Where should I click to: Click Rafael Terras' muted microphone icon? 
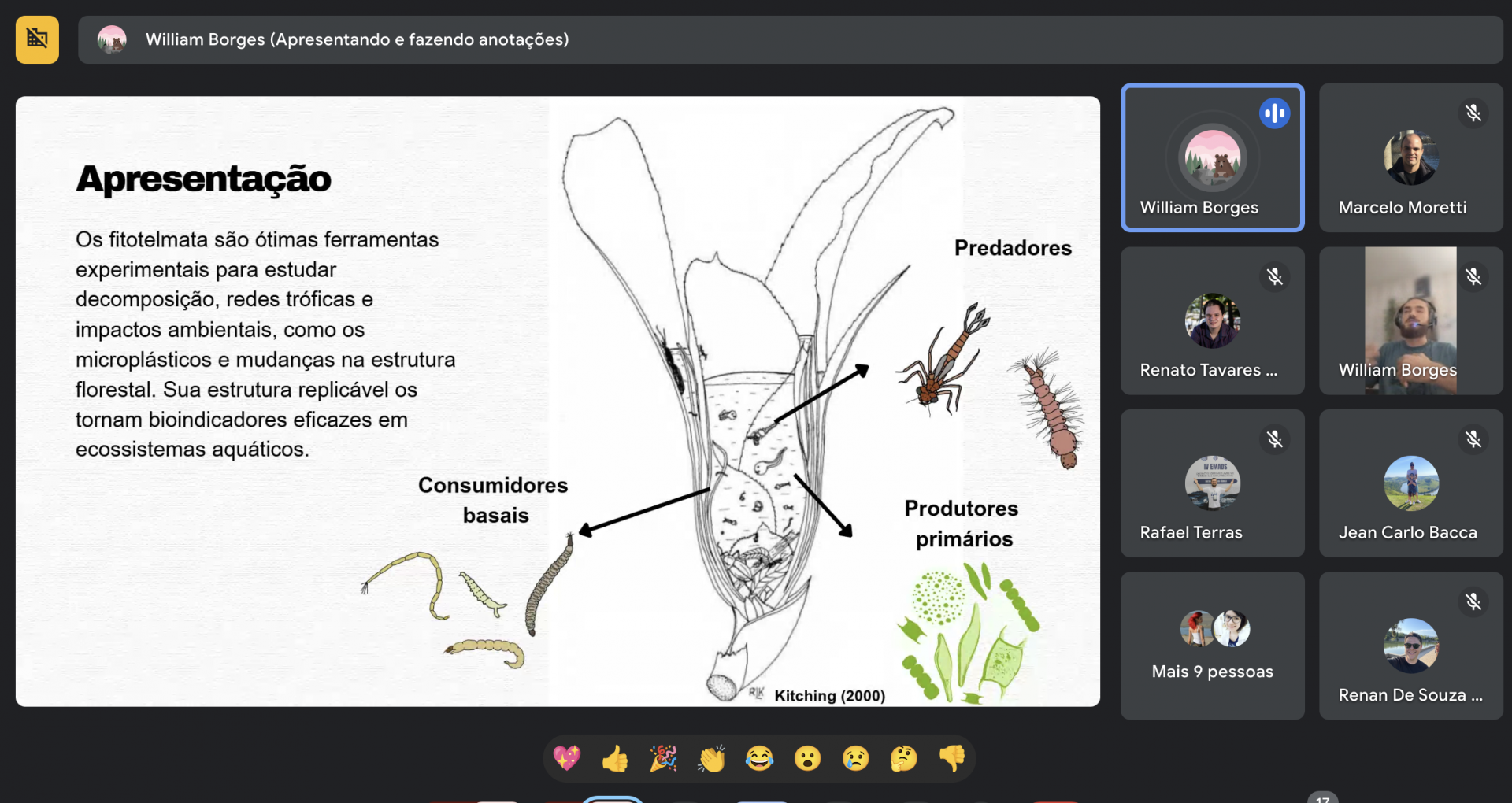pos(1274,439)
